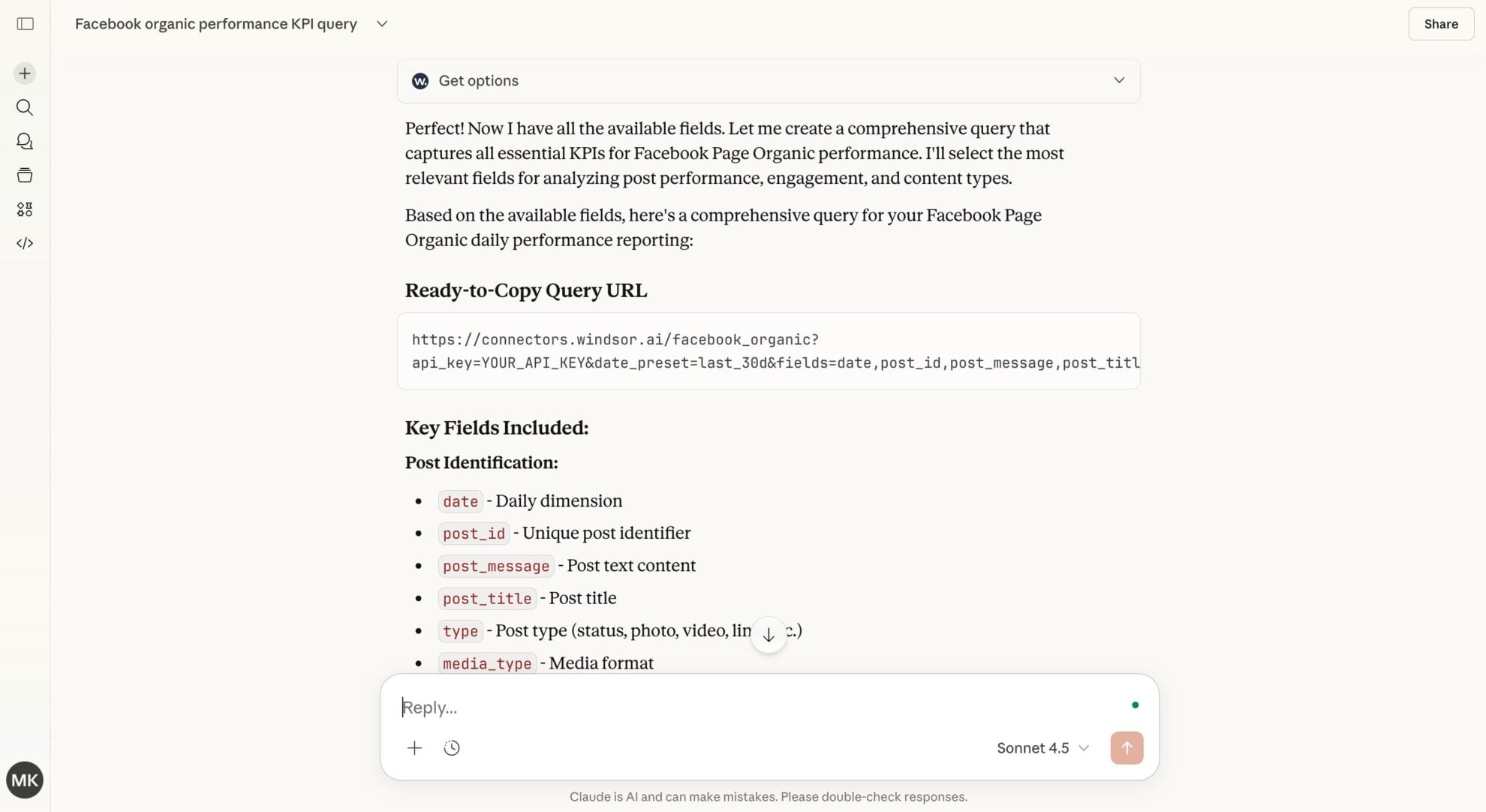Click the Share button

(x=1441, y=24)
